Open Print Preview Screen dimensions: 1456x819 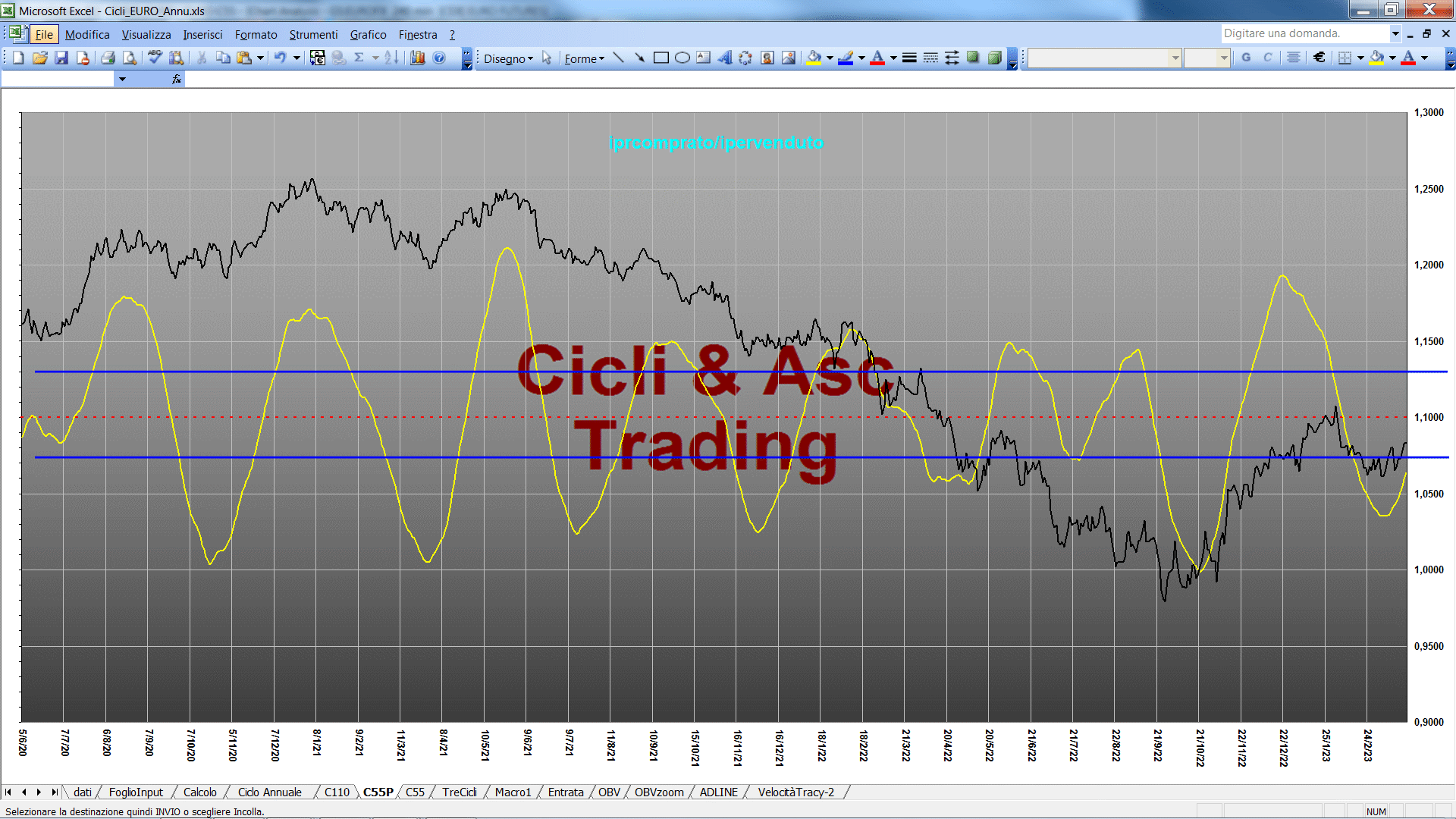click(x=130, y=58)
